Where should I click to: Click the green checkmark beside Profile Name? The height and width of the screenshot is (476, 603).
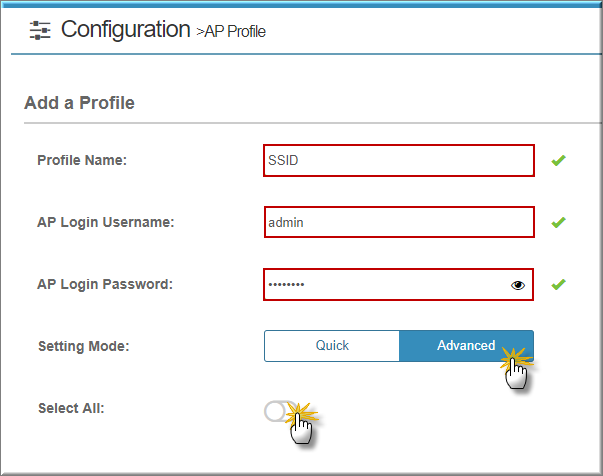(x=558, y=160)
